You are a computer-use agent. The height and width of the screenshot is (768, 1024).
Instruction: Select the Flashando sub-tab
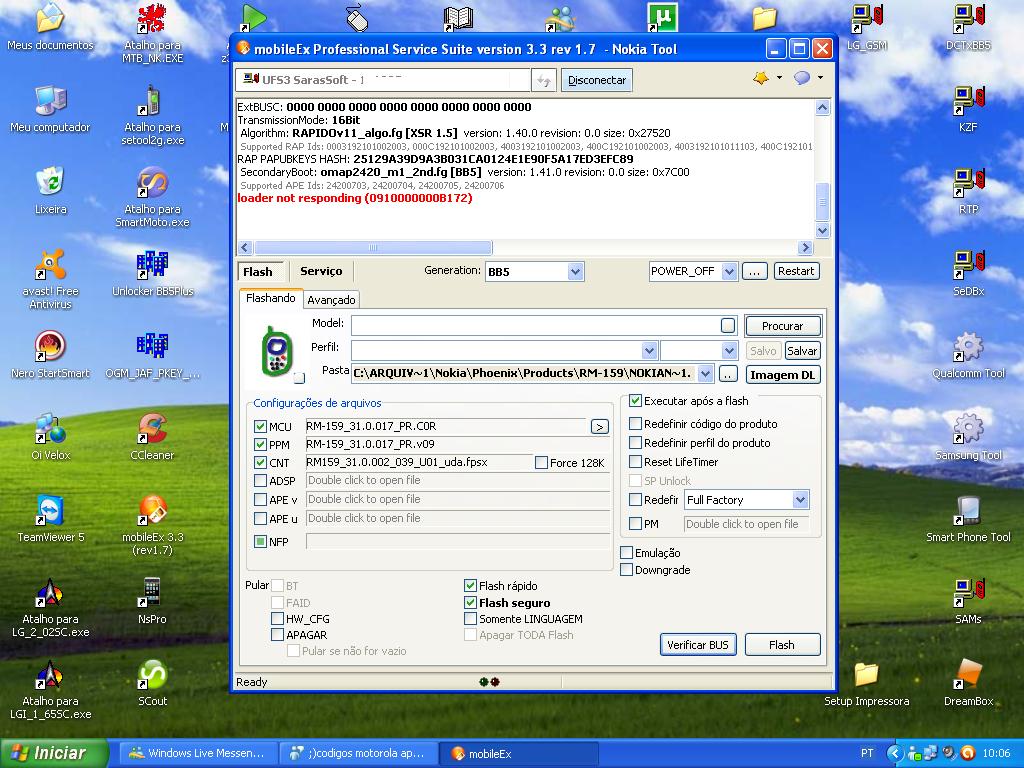[270, 298]
